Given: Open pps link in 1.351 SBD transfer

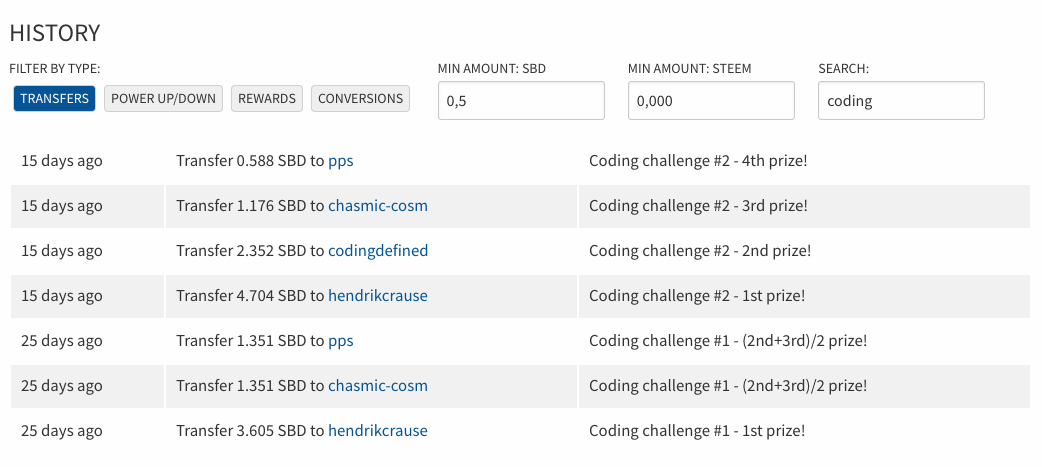Looking at the screenshot, I should click(x=341, y=341).
